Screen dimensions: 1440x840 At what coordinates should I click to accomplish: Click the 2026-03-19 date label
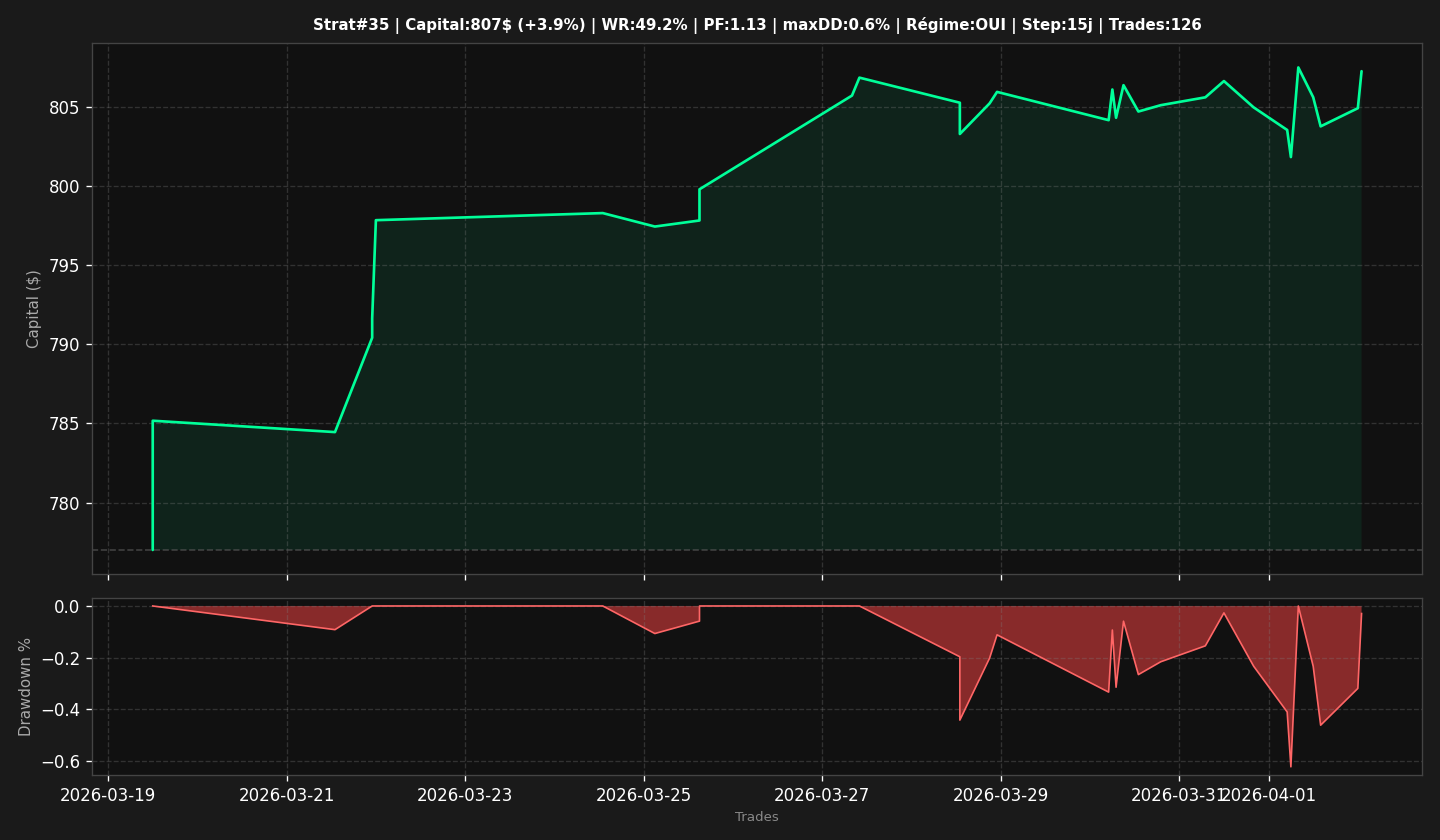108,796
